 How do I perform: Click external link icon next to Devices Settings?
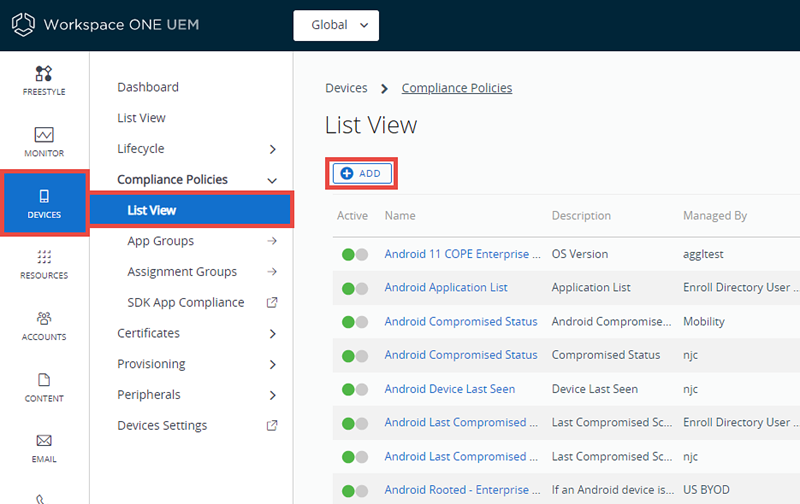tap(272, 425)
